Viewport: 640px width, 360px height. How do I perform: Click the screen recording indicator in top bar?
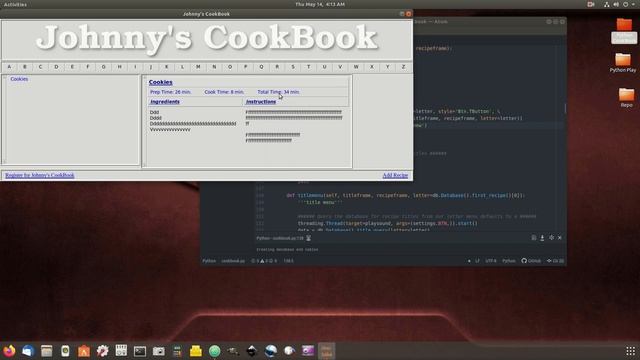(x=591, y=4)
